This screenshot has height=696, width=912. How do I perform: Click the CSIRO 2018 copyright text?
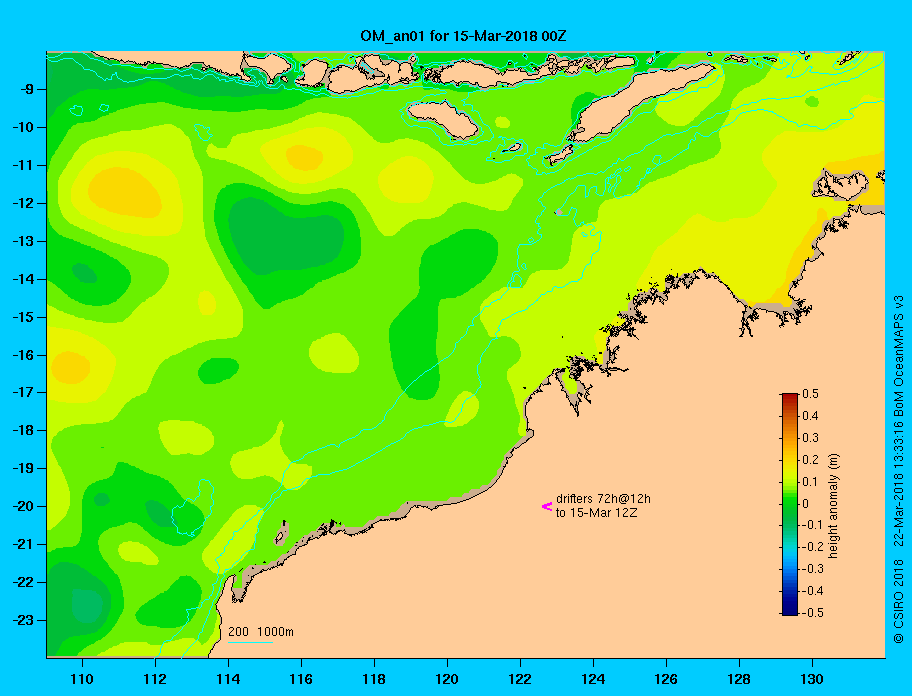(899, 601)
